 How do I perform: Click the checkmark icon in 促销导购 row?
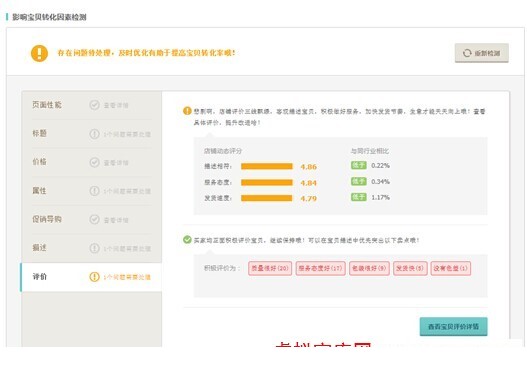(94, 219)
